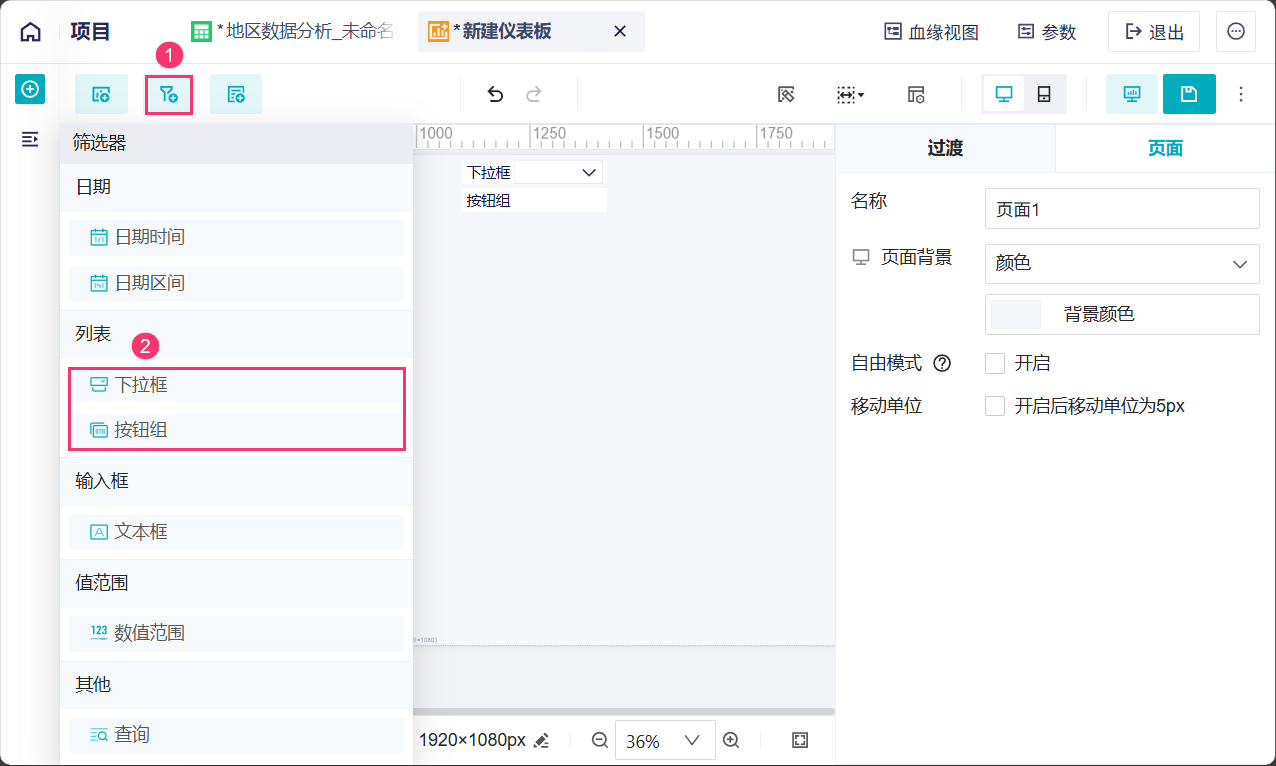Click the home icon

point(31,32)
